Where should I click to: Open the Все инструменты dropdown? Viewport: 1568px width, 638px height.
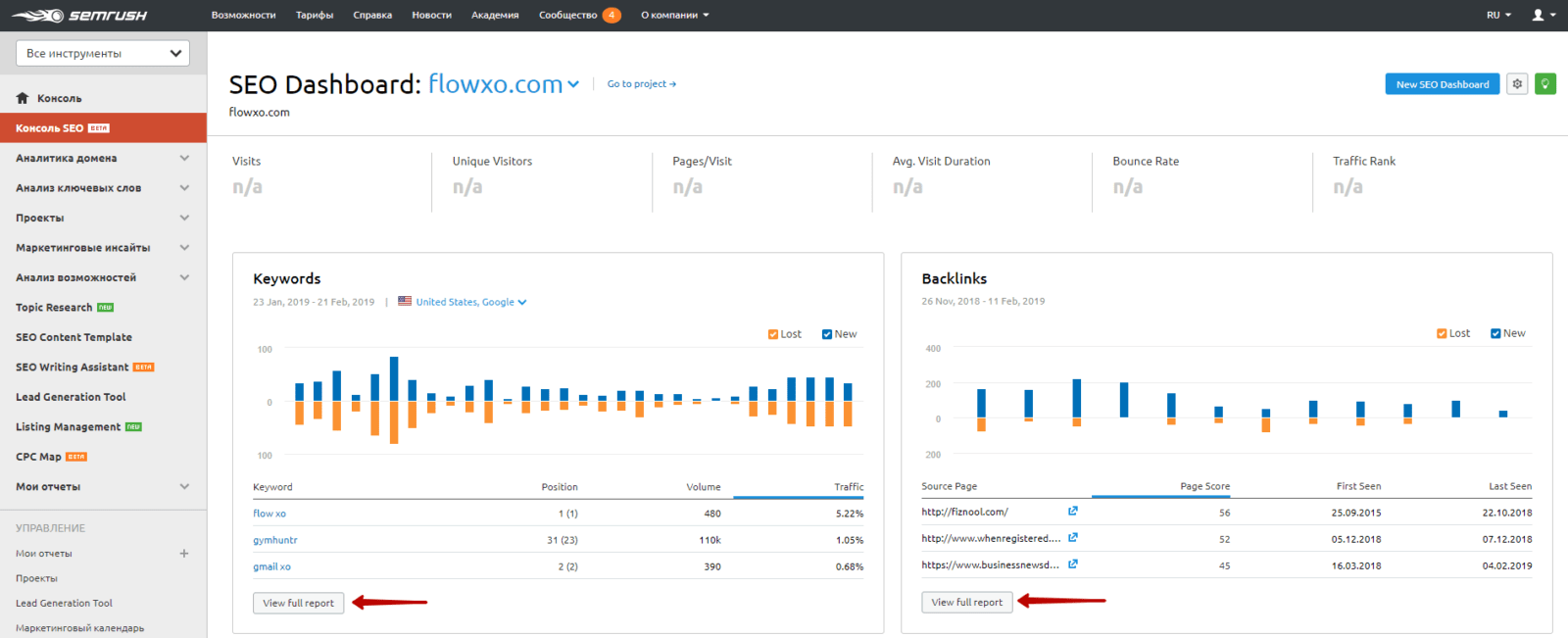point(103,53)
